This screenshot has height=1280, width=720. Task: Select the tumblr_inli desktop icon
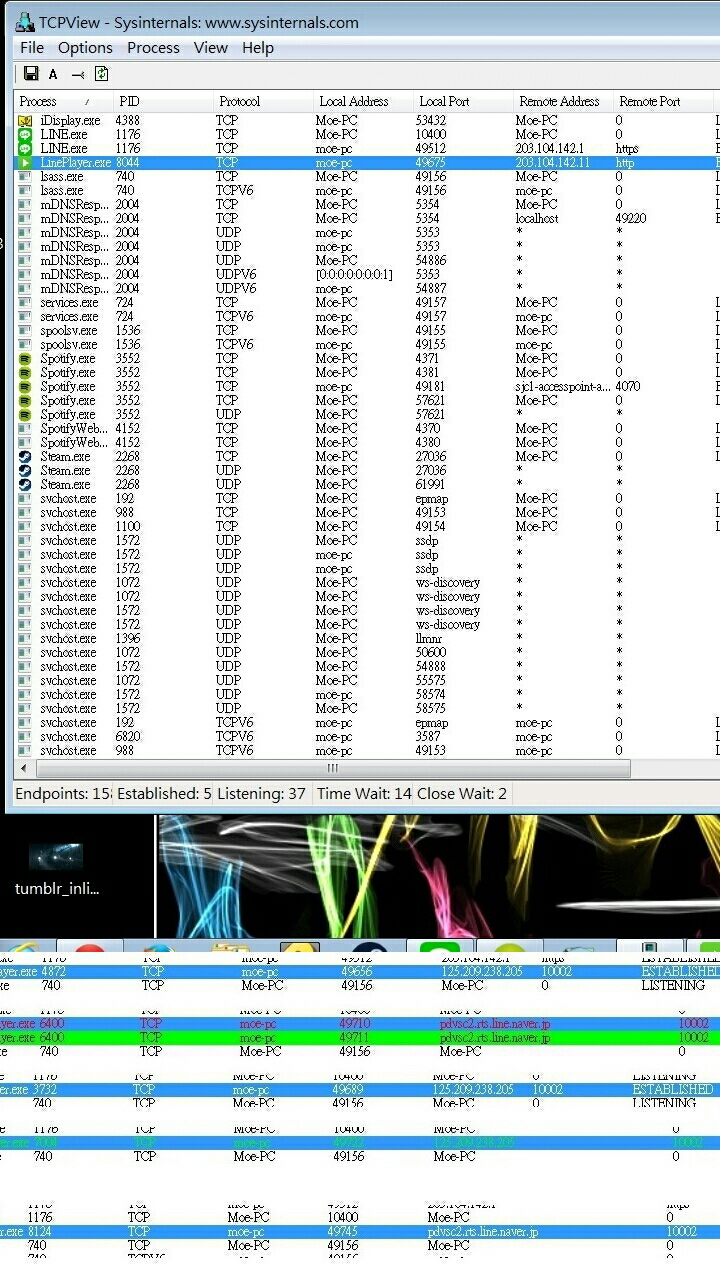tap(56, 867)
